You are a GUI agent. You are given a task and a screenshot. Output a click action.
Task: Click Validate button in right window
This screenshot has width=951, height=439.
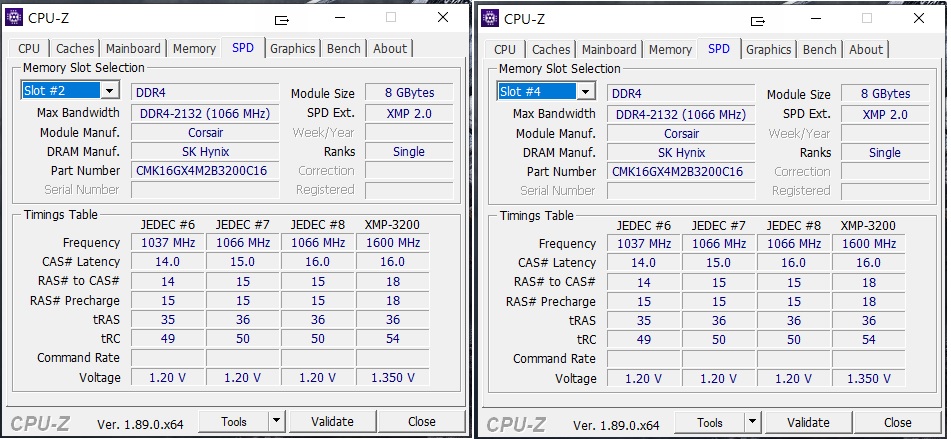(x=808, y=422)
